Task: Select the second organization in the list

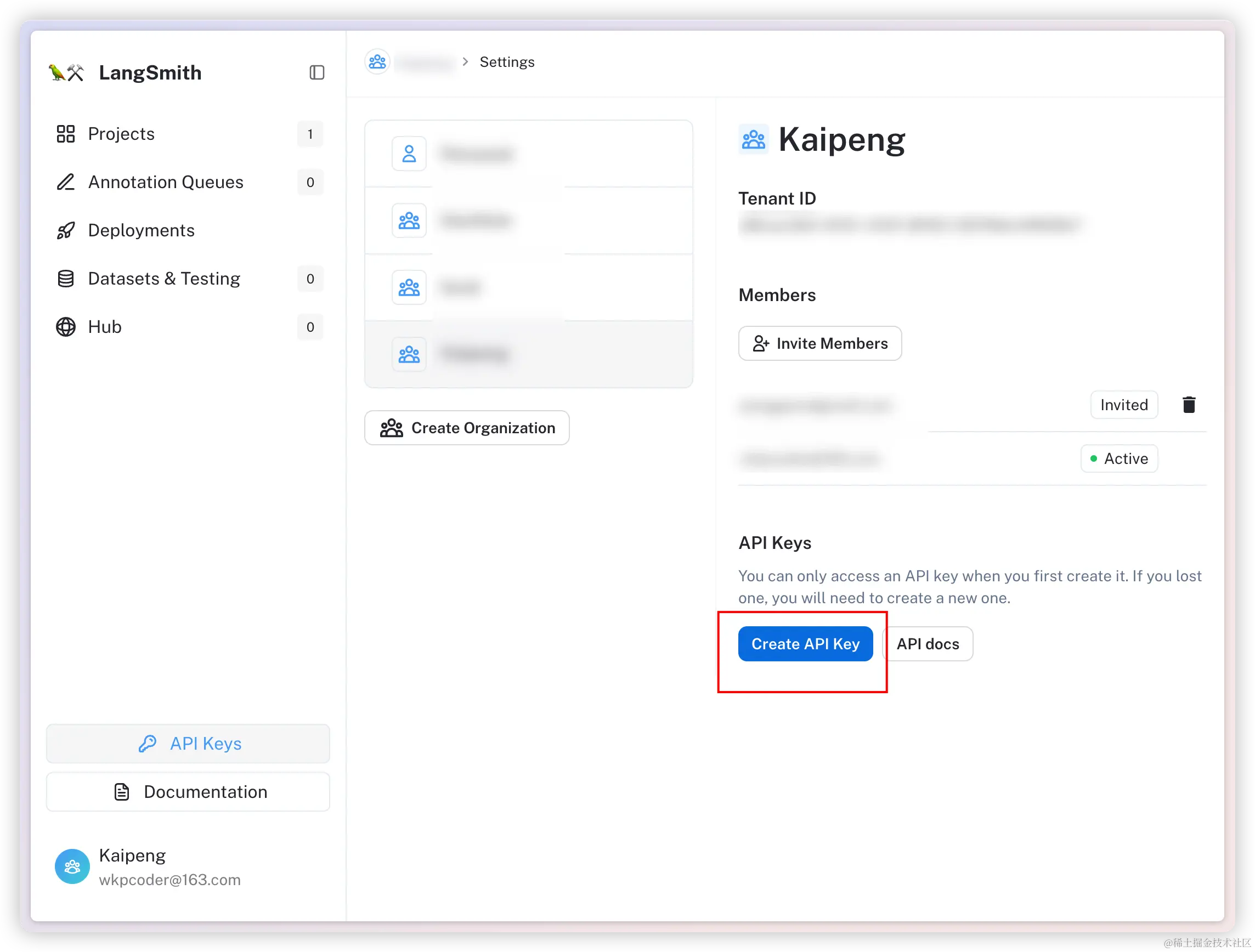Action: tap(528, 220)
